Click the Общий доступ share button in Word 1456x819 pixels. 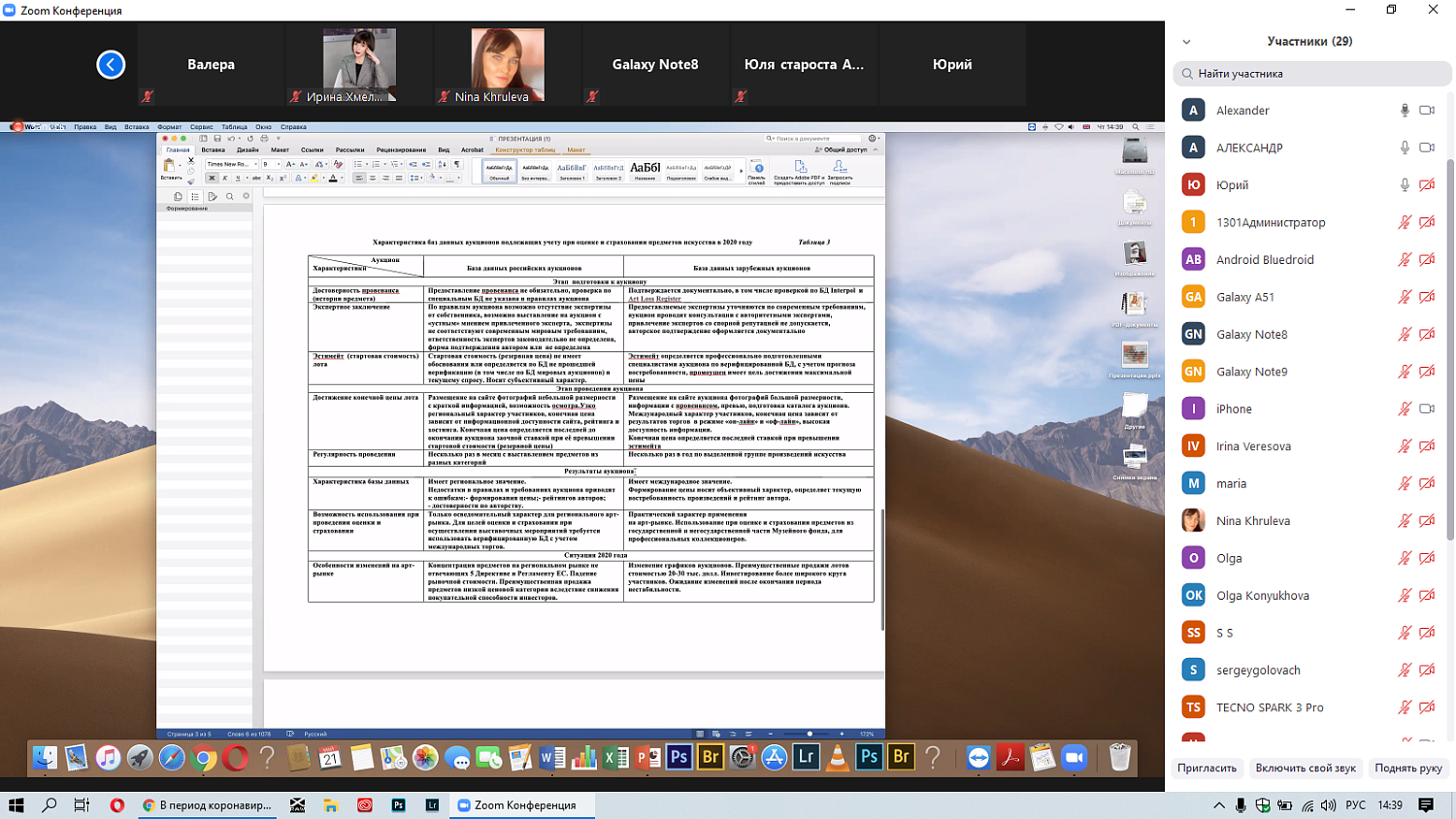pyautogui.click(x=842, y=150)
